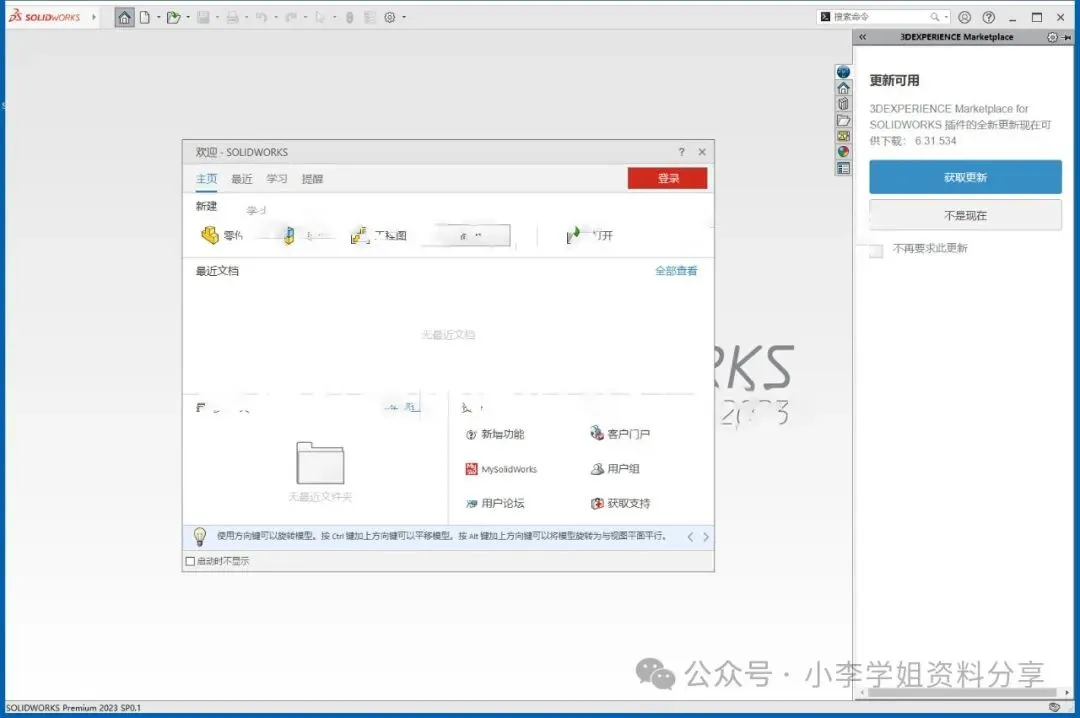Click the Rebuild traffic-light icon

[349, 17]
